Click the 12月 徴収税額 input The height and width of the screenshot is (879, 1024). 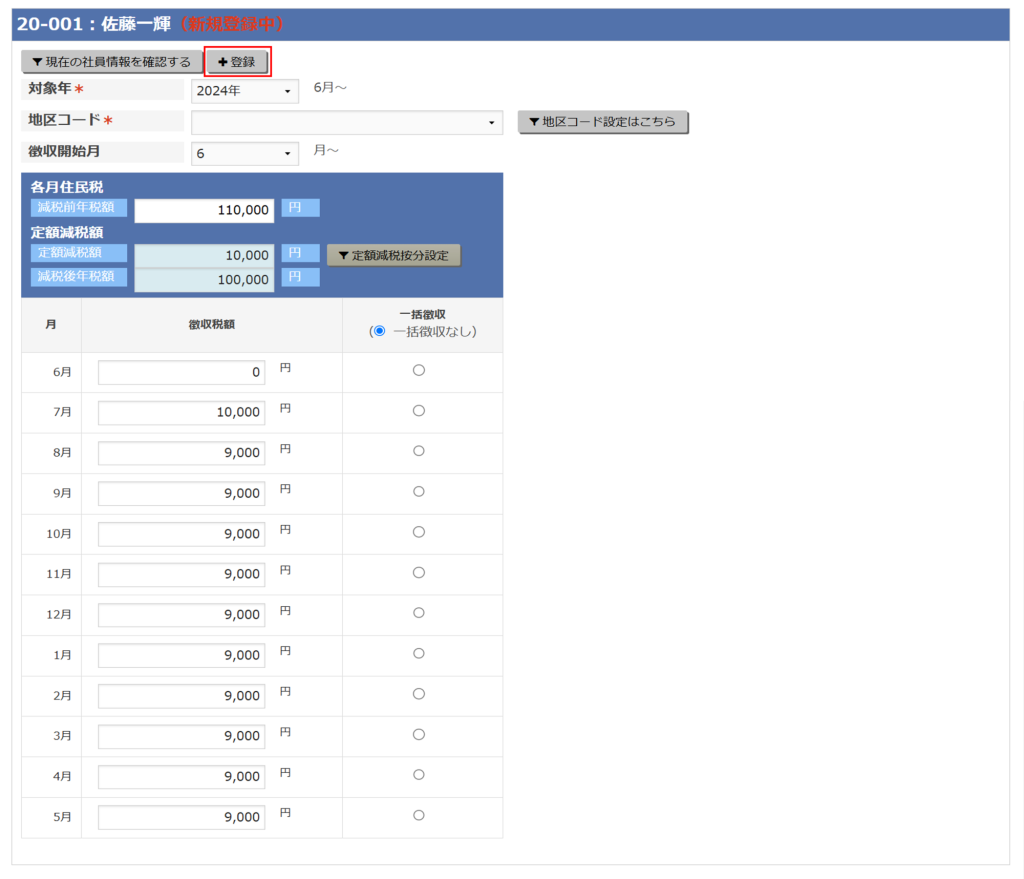click(182, 615)
